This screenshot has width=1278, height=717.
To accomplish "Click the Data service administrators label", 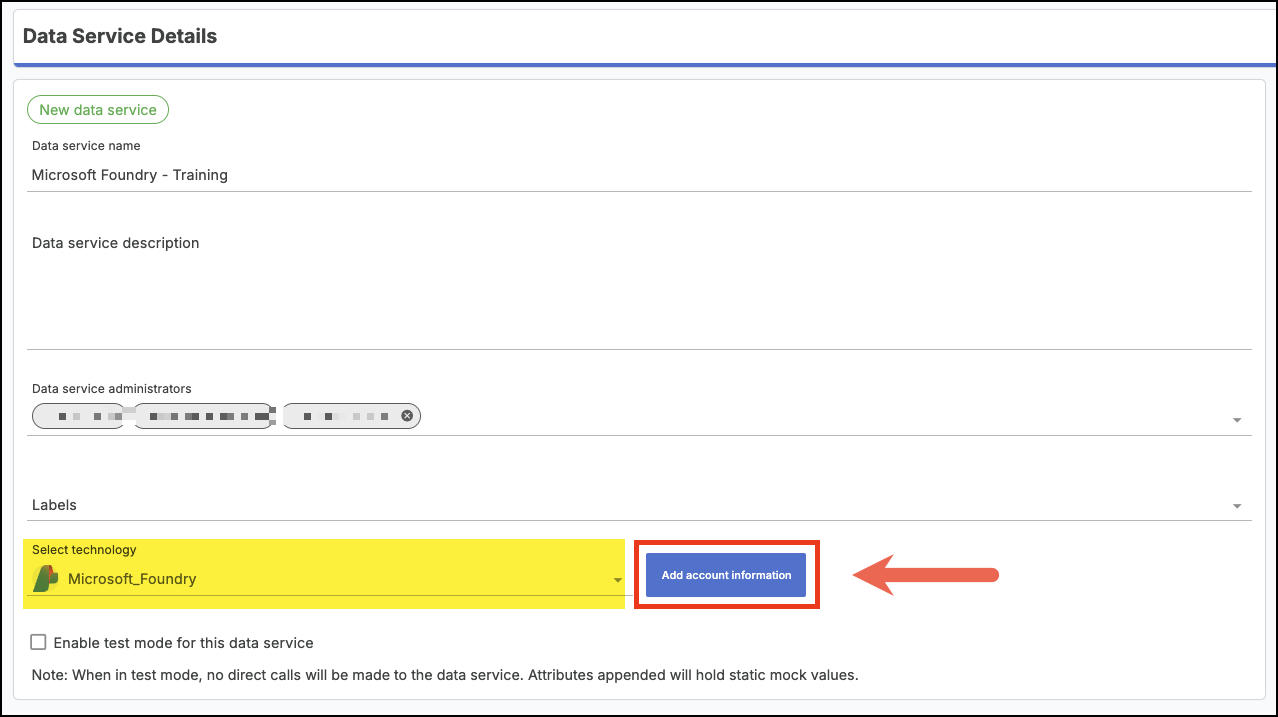I will point(111,389).
